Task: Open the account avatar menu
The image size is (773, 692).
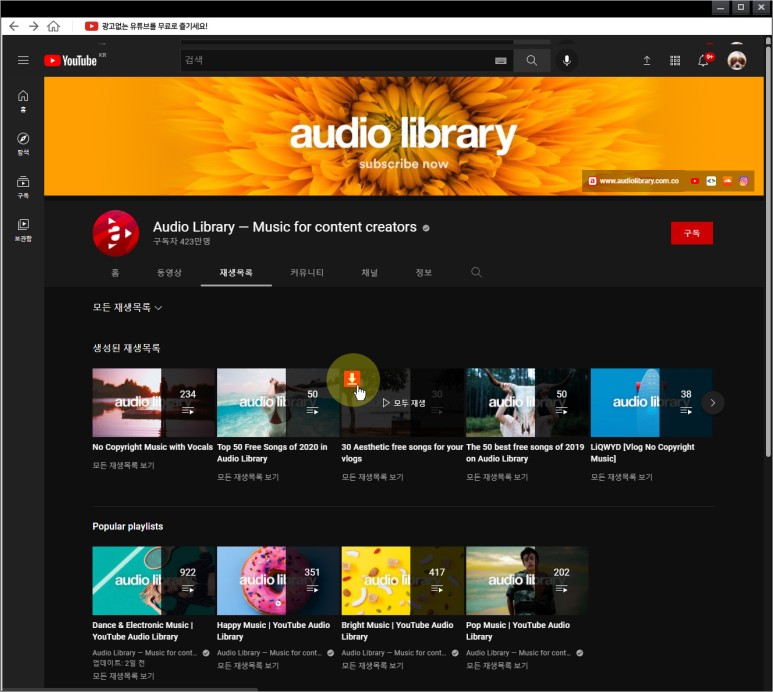Action: pos(737,61)
